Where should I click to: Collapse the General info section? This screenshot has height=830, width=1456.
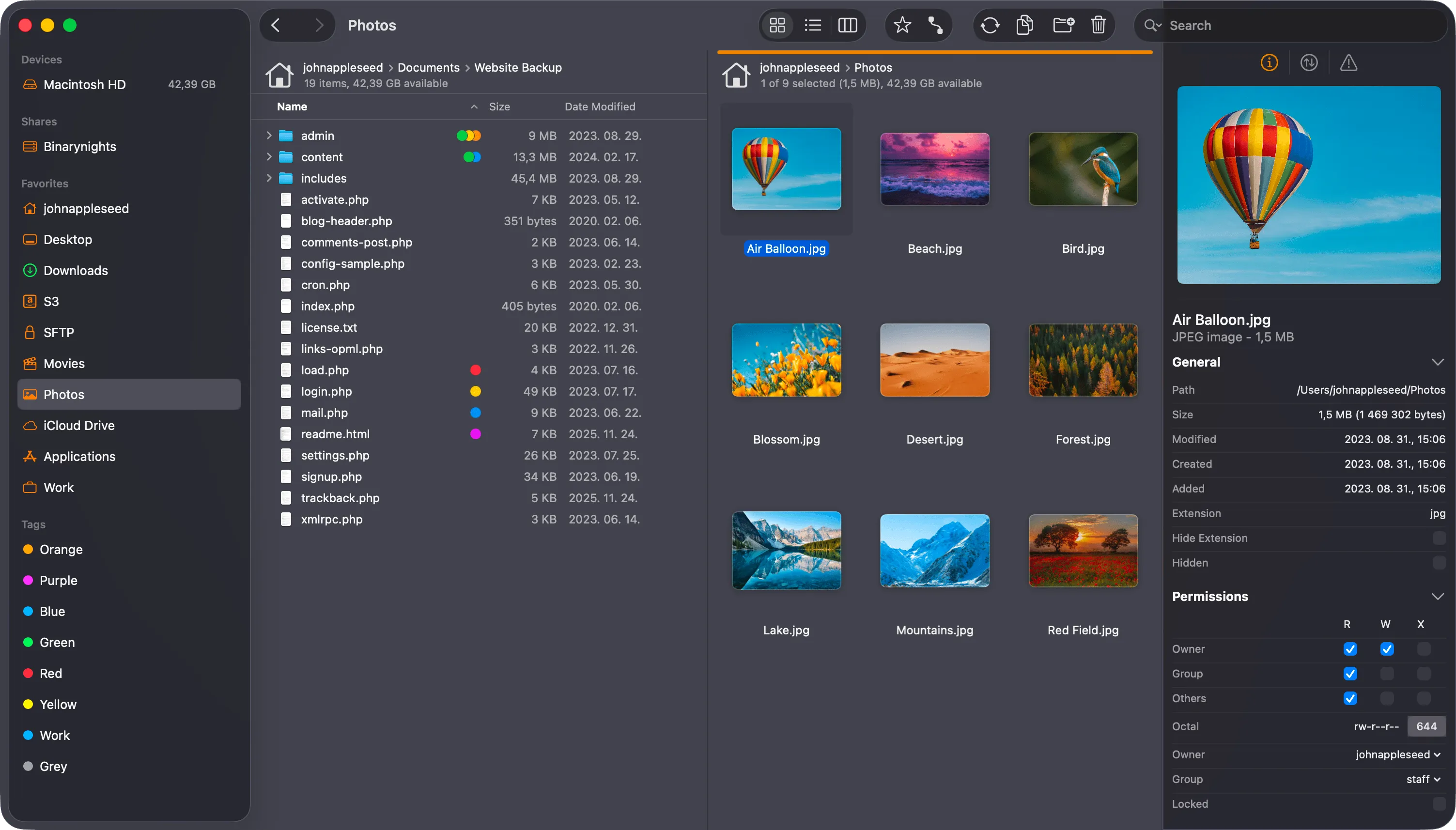coord(1439,361)
